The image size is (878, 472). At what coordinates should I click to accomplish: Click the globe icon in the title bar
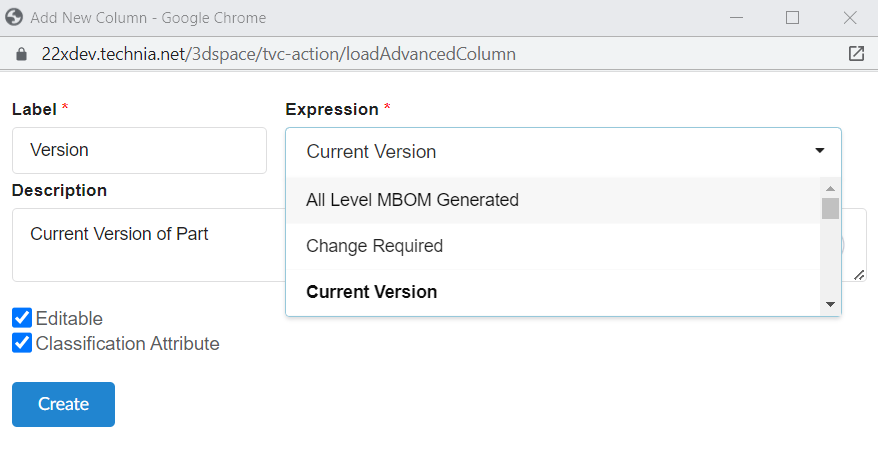click(x=14, y=17)
